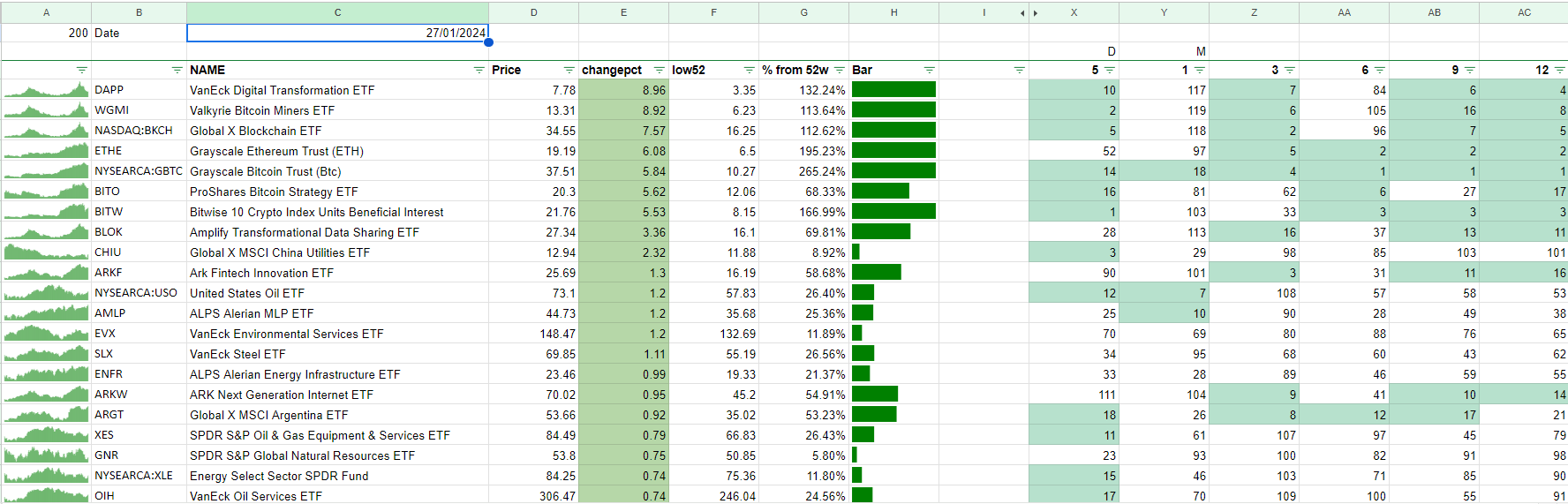
Task: Select the ProShares Bitcoin Strategy ETF cell
Action: [337, 192]
